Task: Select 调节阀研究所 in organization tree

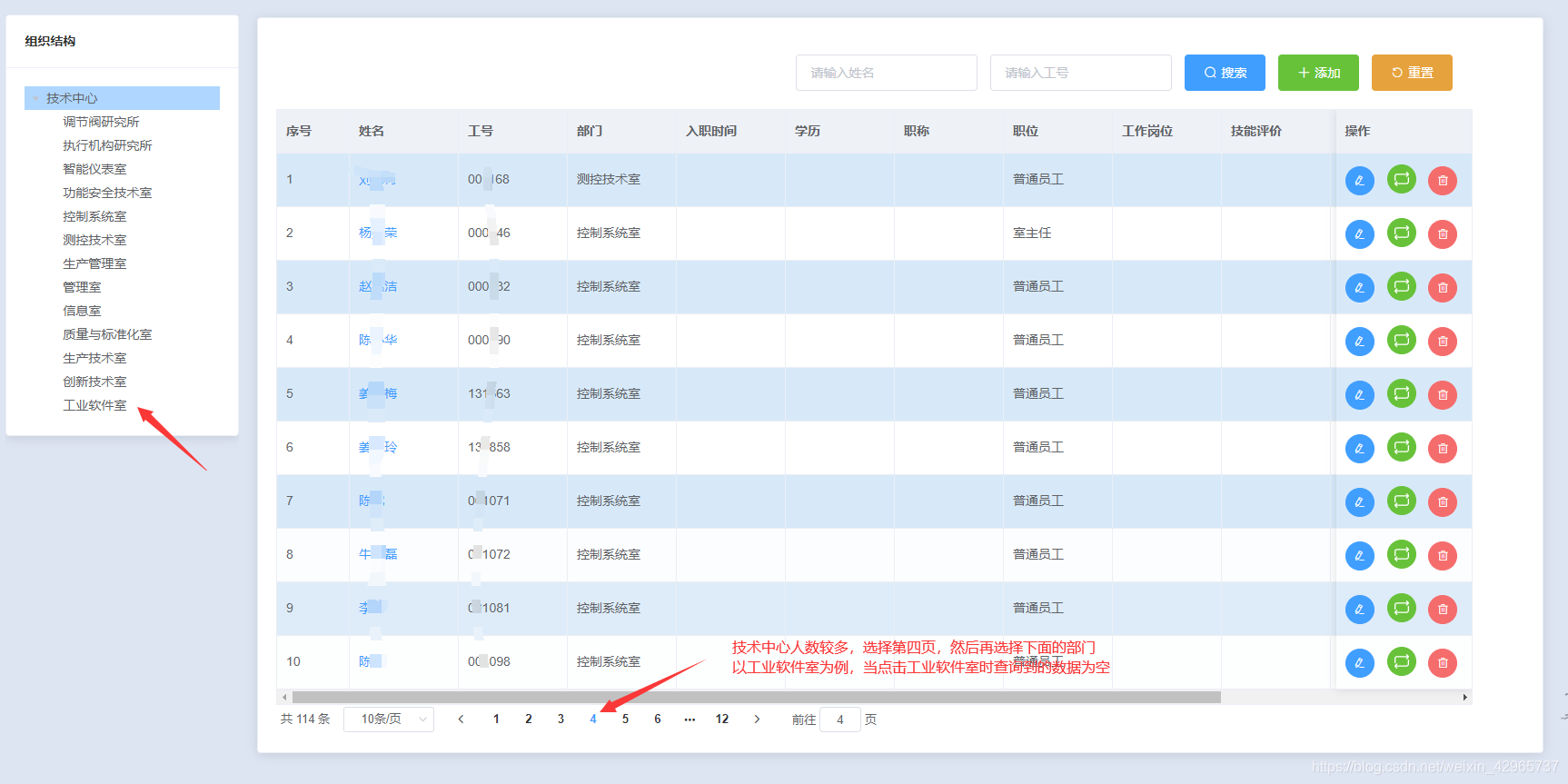Action: tap(101, 122)
